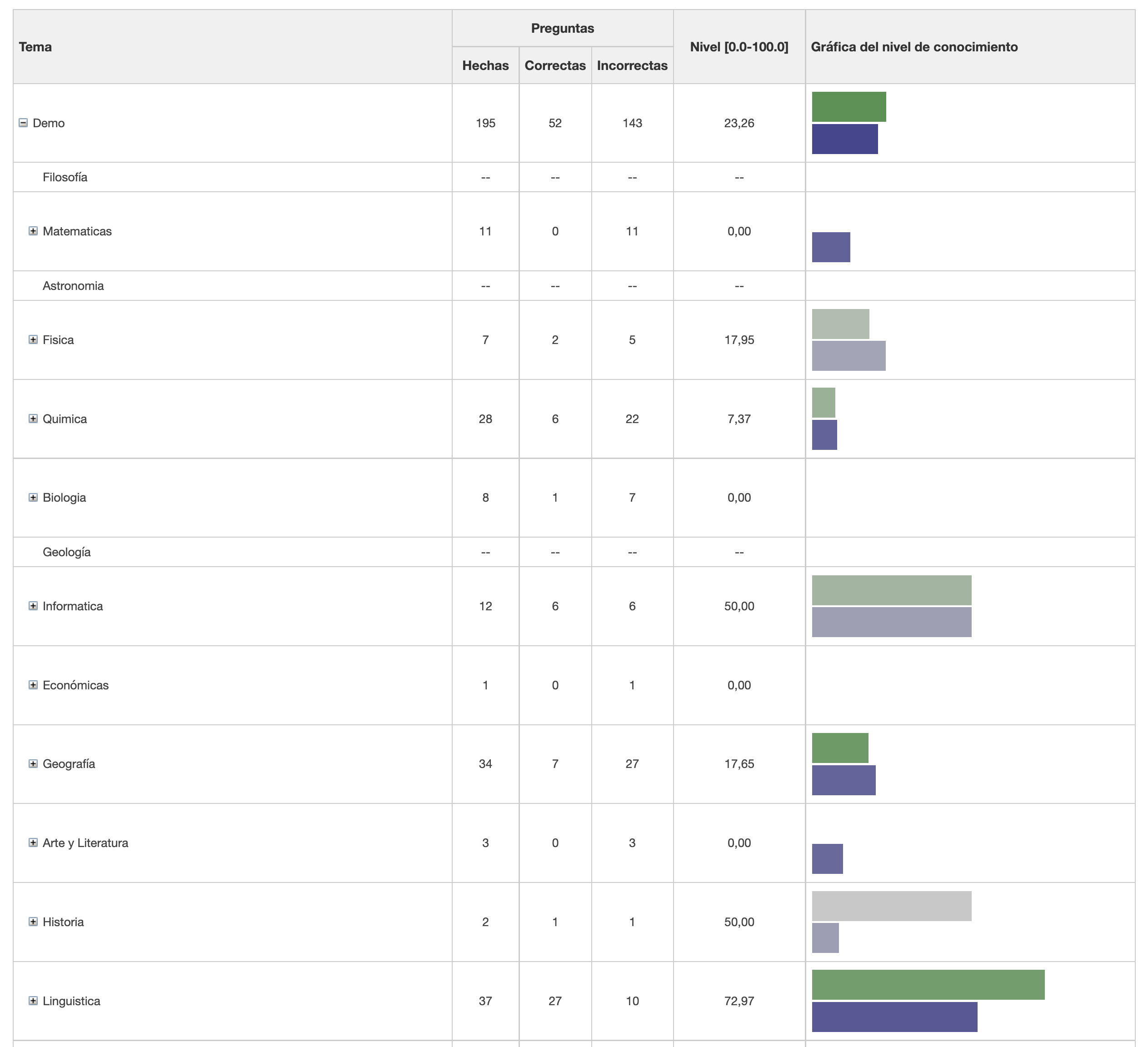Expand the Quimica topic
Image resolution: width=1148 pixels, height=1047 pixels.
click(33, 419)
